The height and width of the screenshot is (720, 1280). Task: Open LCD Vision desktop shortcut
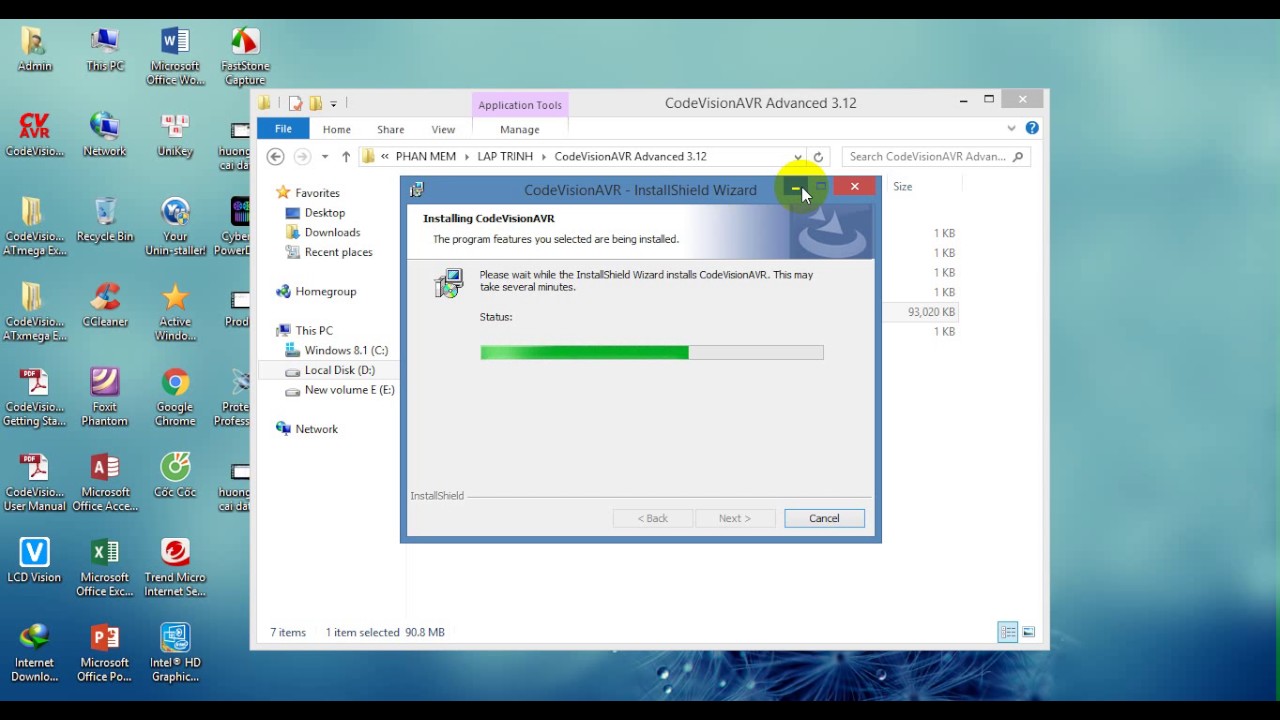34,560
